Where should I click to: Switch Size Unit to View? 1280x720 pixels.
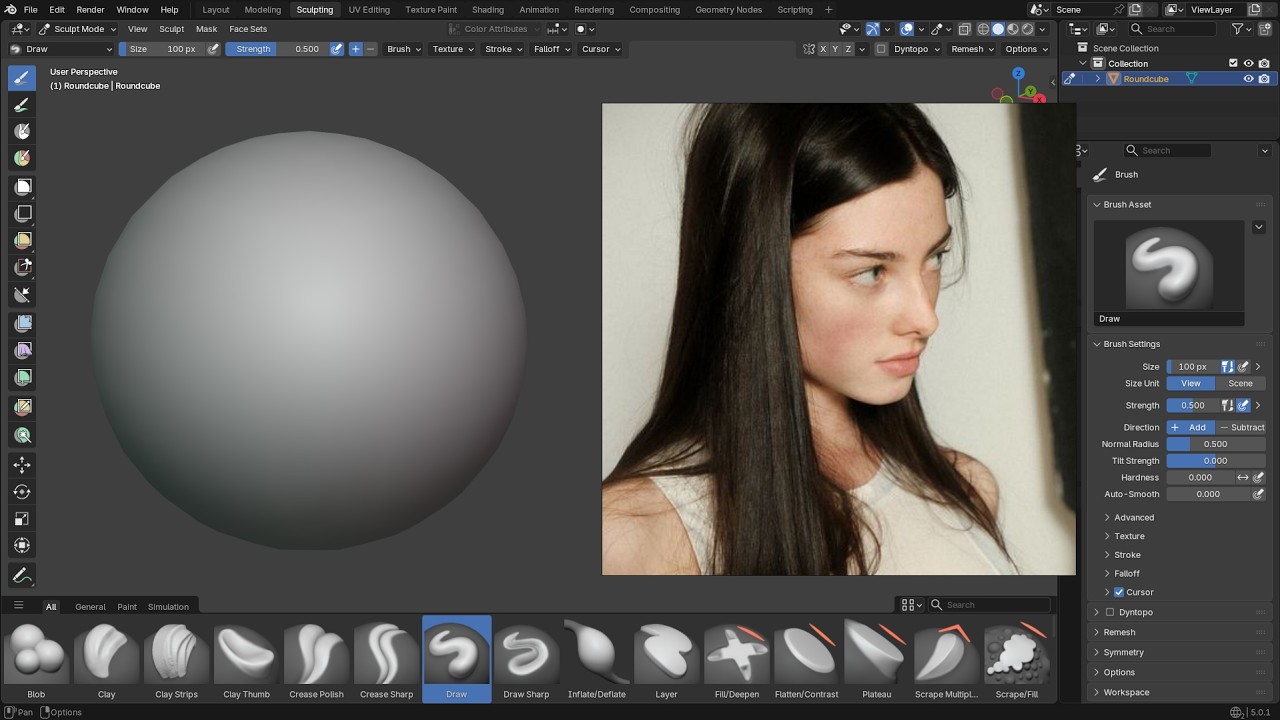(x=1190, y=383)
